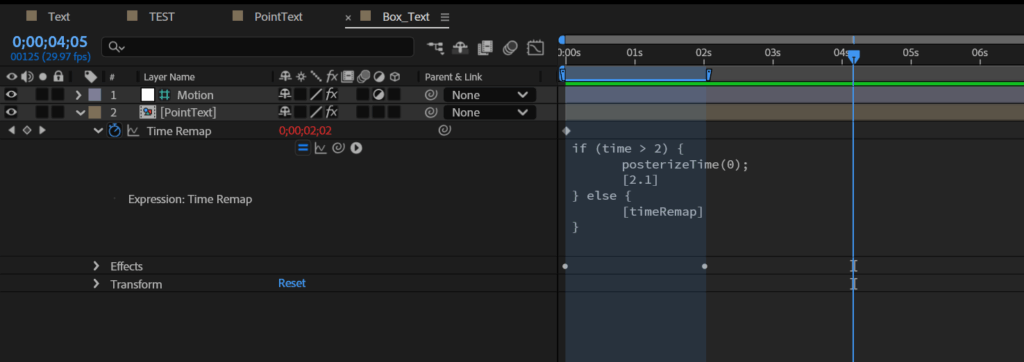
Task: Click the composition icon on PointText layer
Action: [147, 112]
